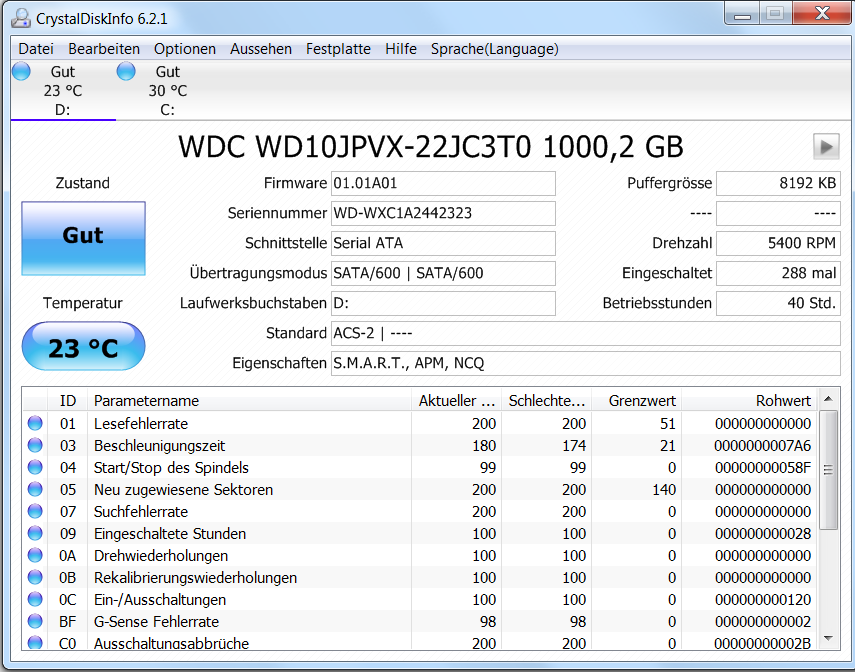Click status dot for Suchfehlerrate row
855x672 pixels.
pyautogui.click(x=35, y=511)
